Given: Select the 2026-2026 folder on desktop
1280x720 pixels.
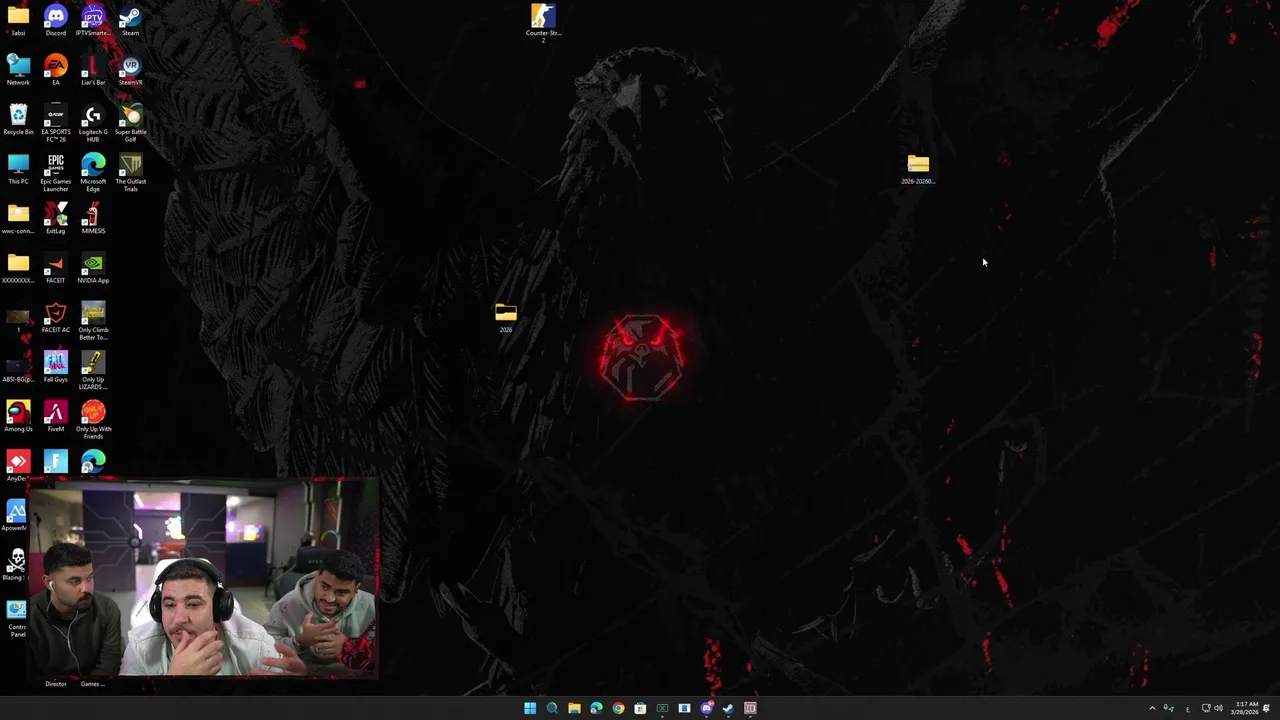Looking at the screenshot, I should (x=918, y=169).
